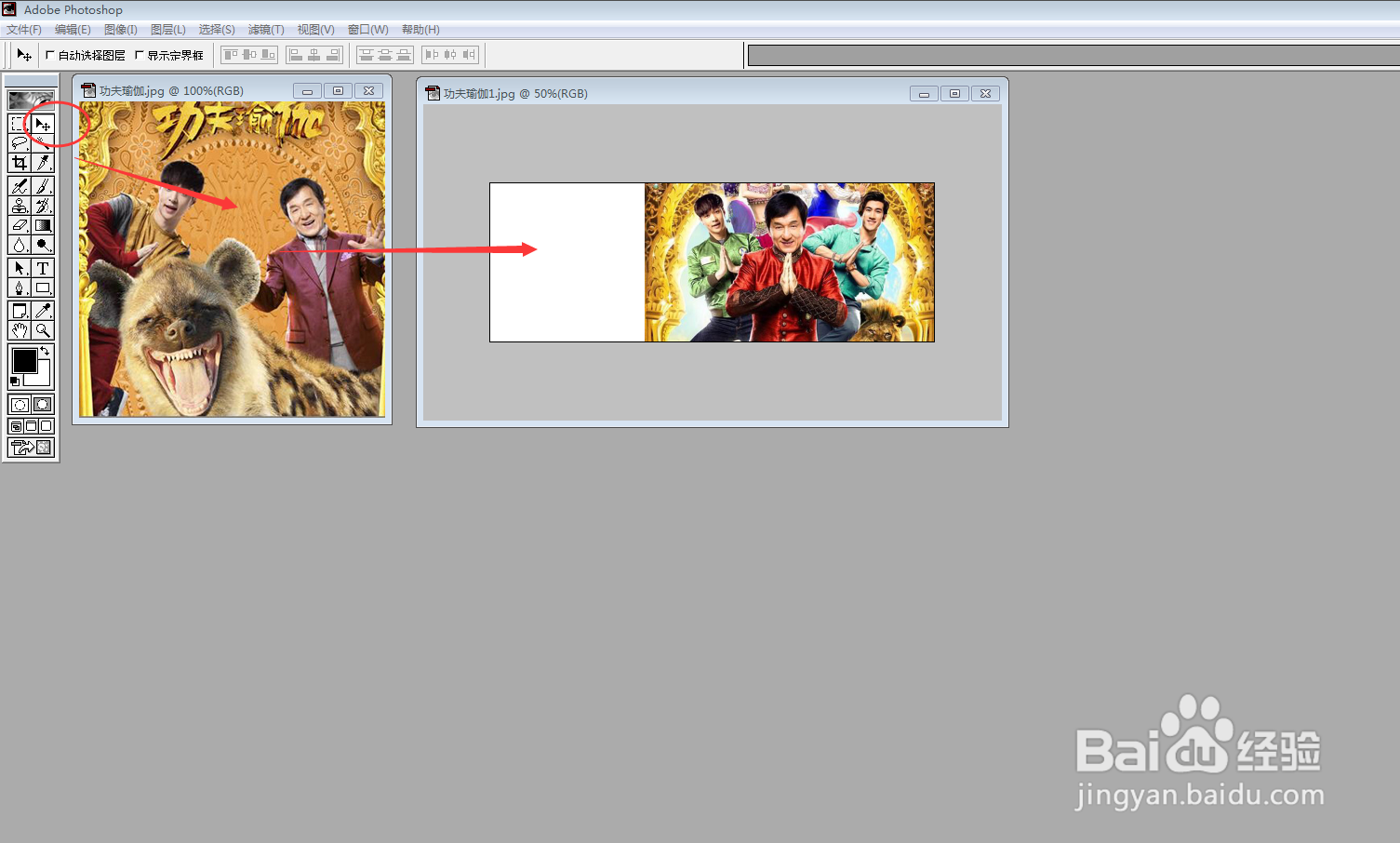
Task: Click Distribute Left Edges button
Action: pos(432,55)
